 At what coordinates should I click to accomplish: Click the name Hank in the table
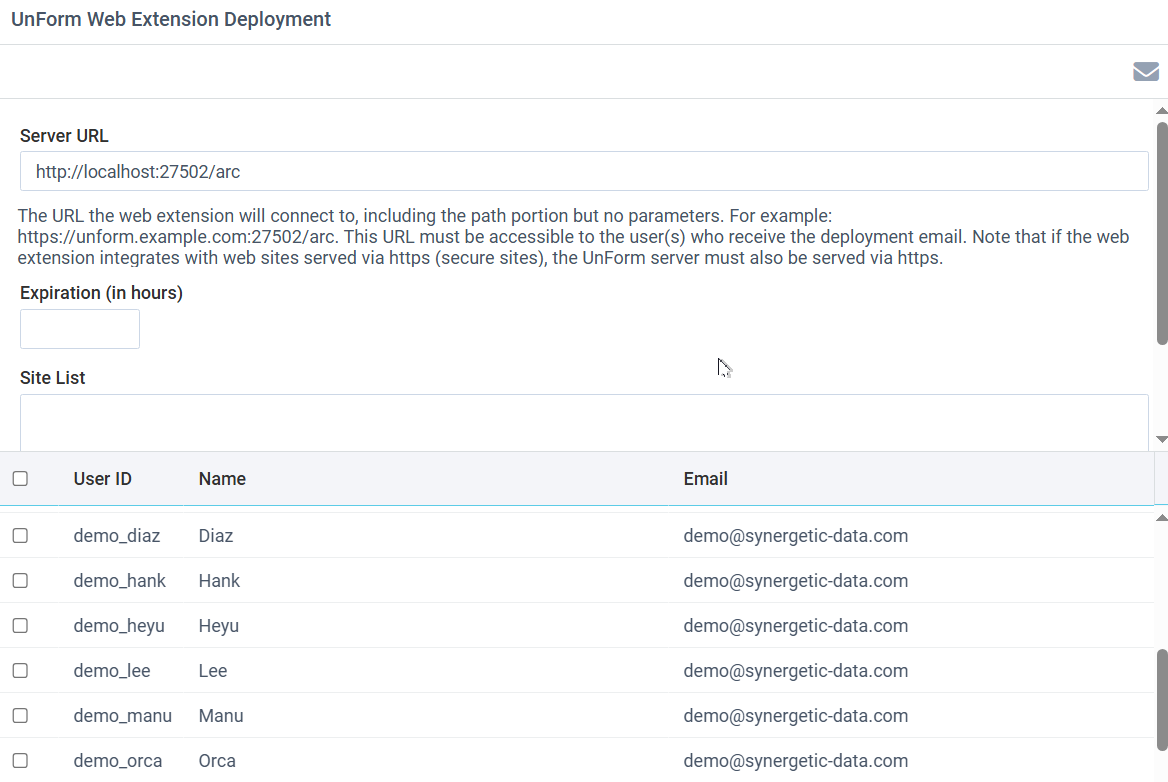pos(219,580)
